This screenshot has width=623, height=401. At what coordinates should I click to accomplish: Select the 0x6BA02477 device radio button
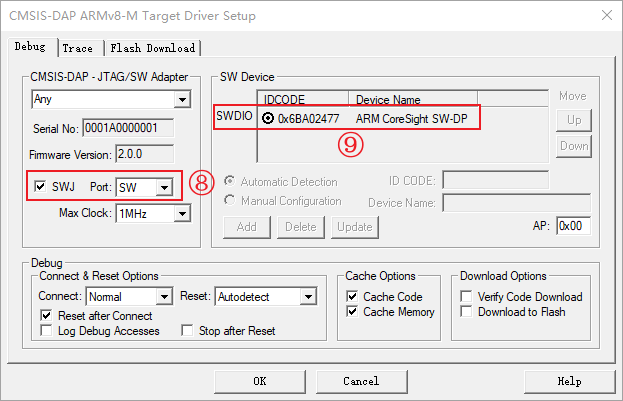coord(268,118)
